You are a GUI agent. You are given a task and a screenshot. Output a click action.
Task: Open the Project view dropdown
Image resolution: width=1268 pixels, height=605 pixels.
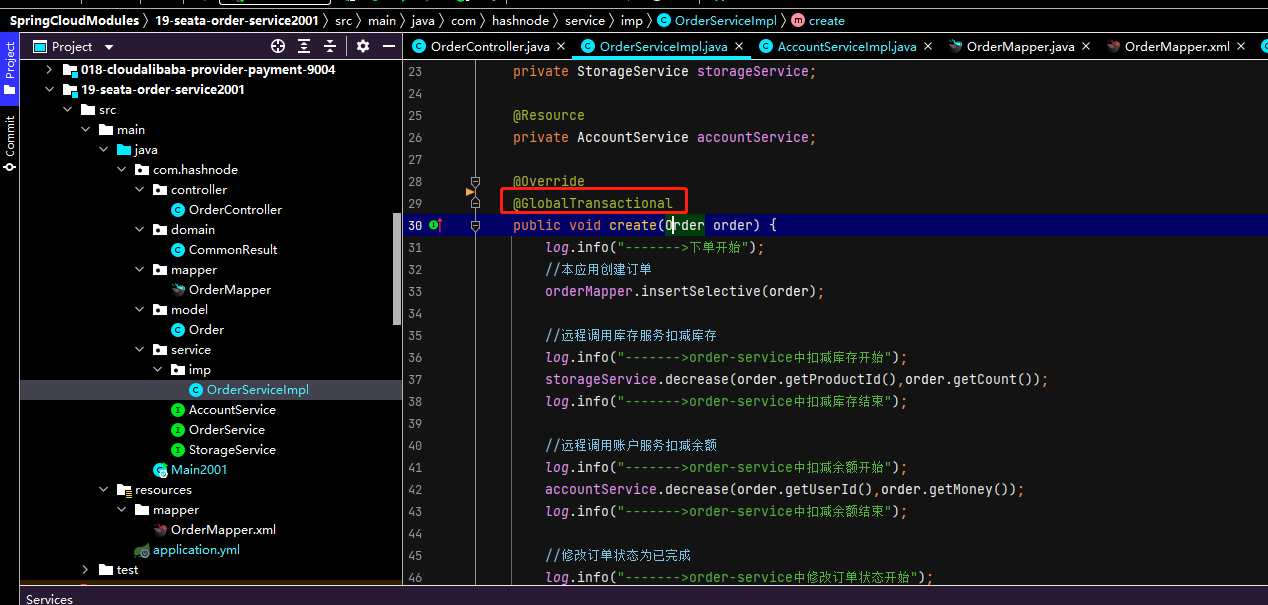pos(109,47)
